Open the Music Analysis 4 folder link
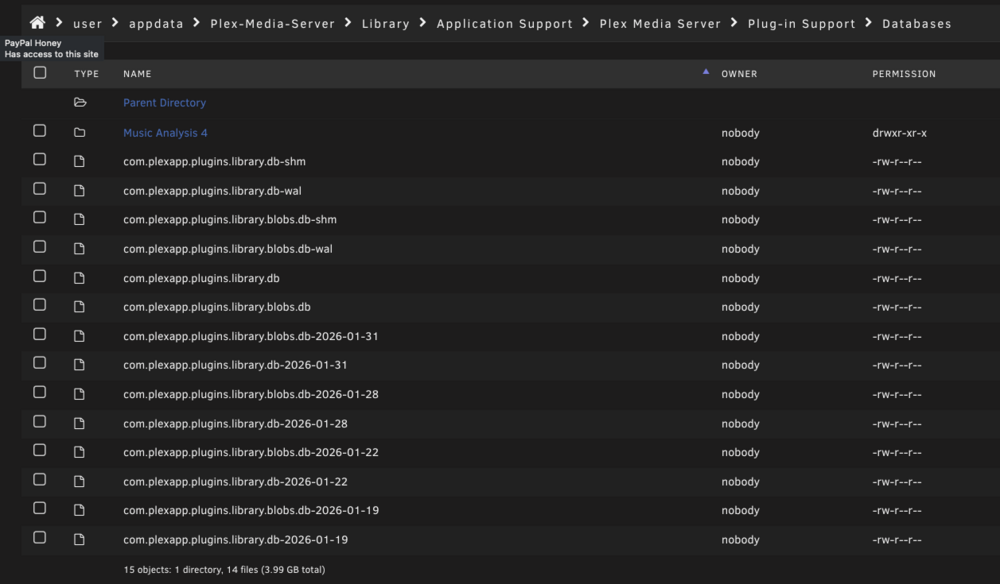The image size is (1000, 584). 165,133
